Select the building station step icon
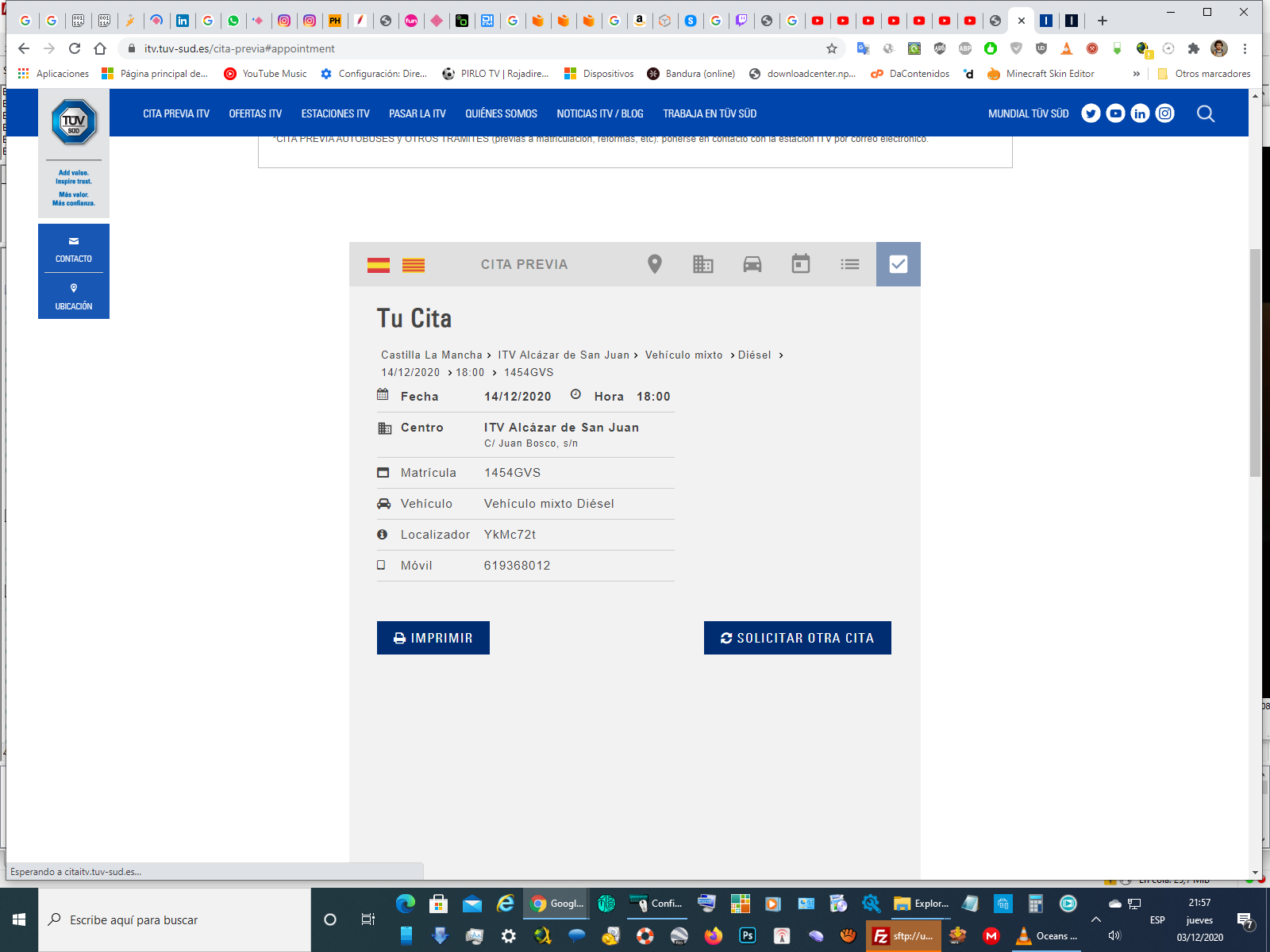The width and height of the screenshot is (1270, 952). pyautogui.click(x=703, y=264)
